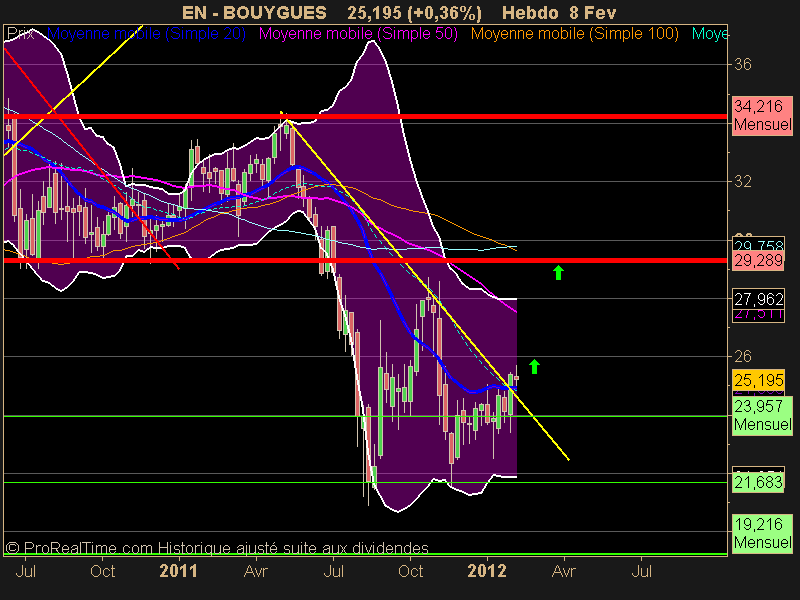The height and width of the screenshot is (600, 800).
Task: Click the '25,195 (+0,36%)' quote in the title
Action: pyautogui.click(x=414, y=13)
